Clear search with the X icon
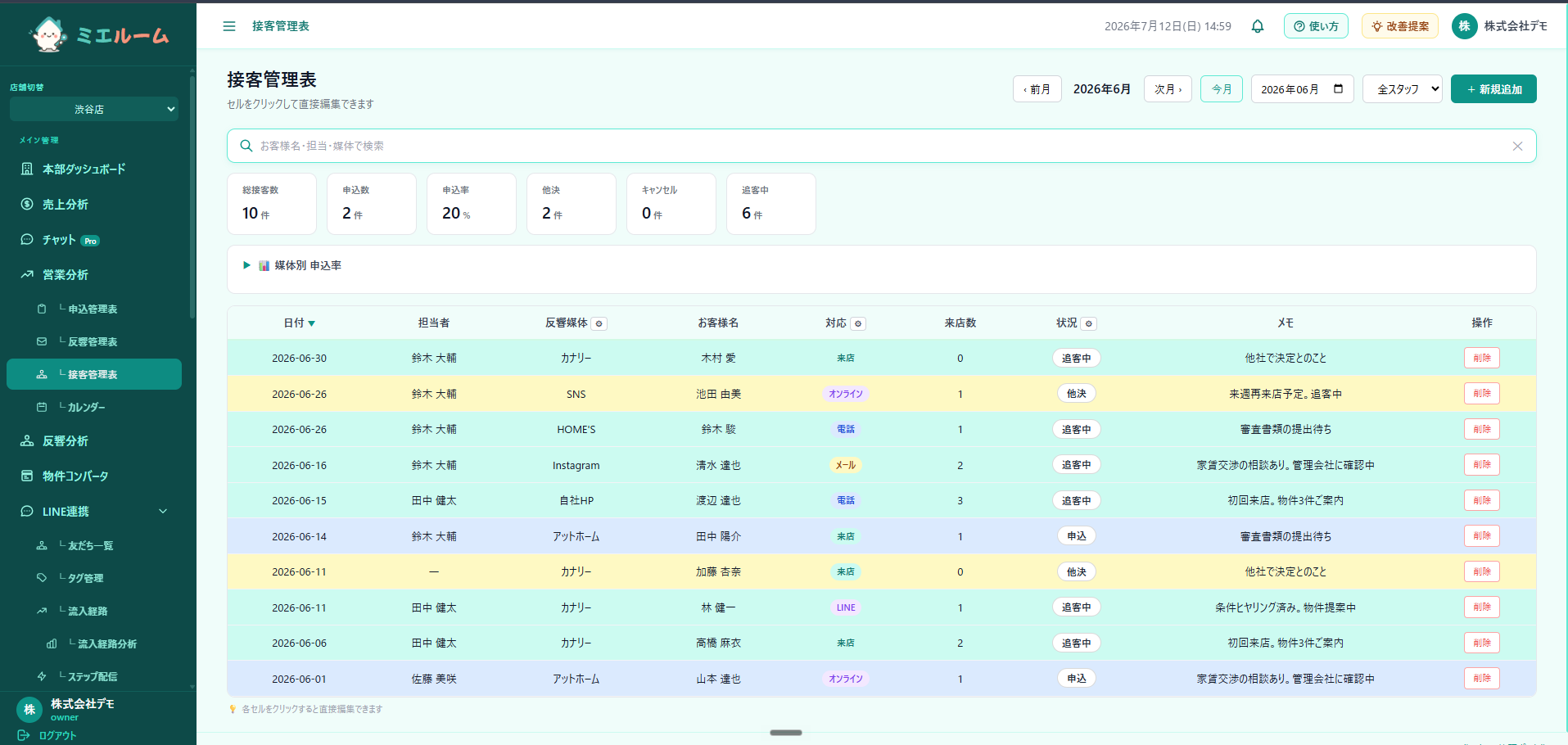The image size is (1568, 745). (x=1517, y=146)
